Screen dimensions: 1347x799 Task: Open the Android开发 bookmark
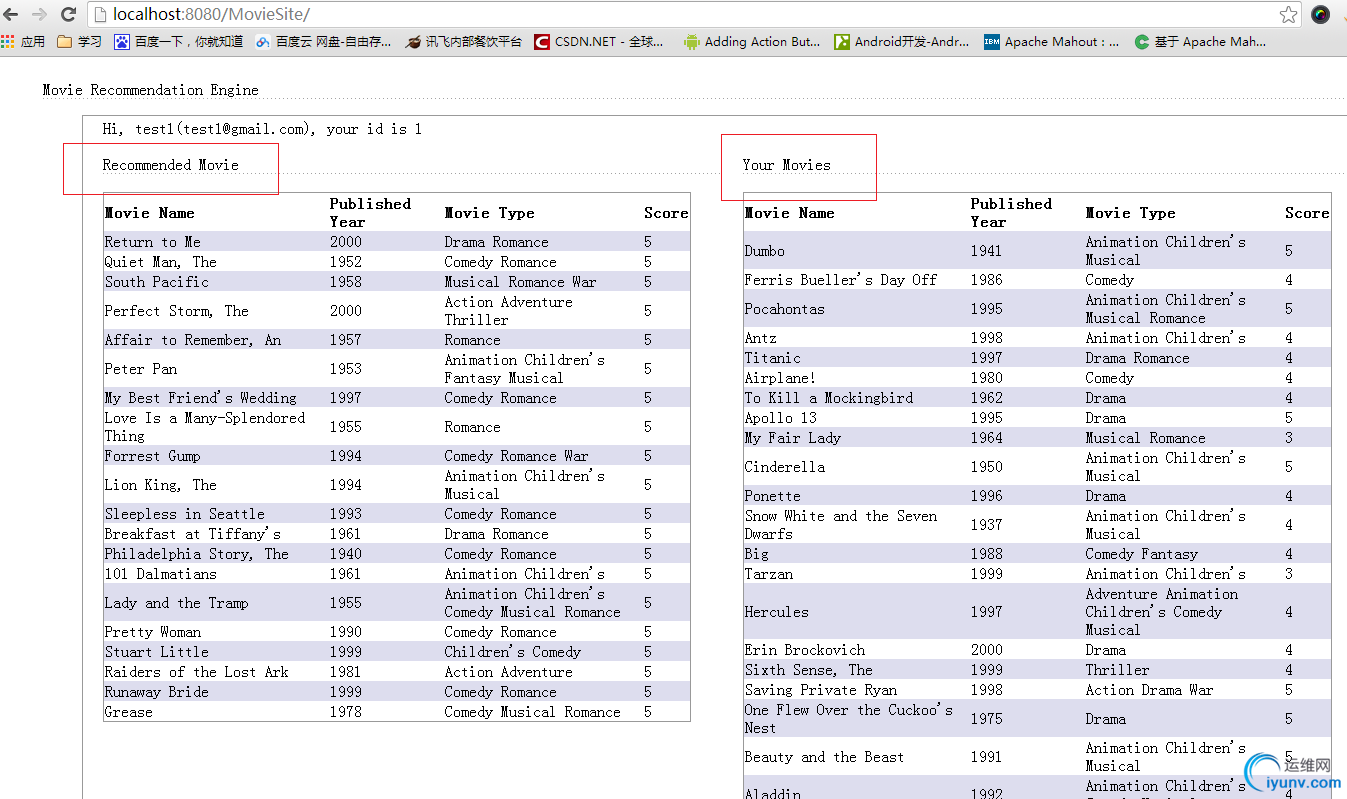click(x=902, y=41)
